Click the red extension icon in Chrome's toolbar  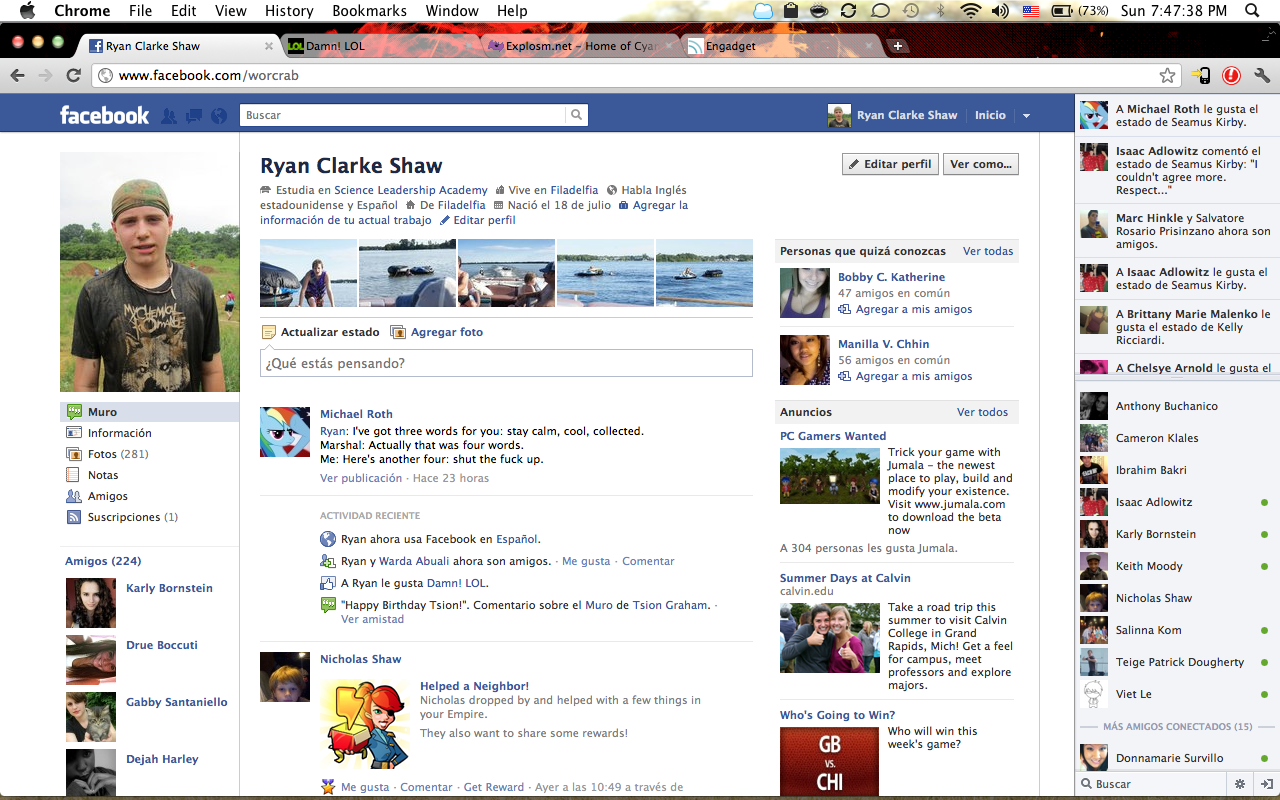[1231, 75]
